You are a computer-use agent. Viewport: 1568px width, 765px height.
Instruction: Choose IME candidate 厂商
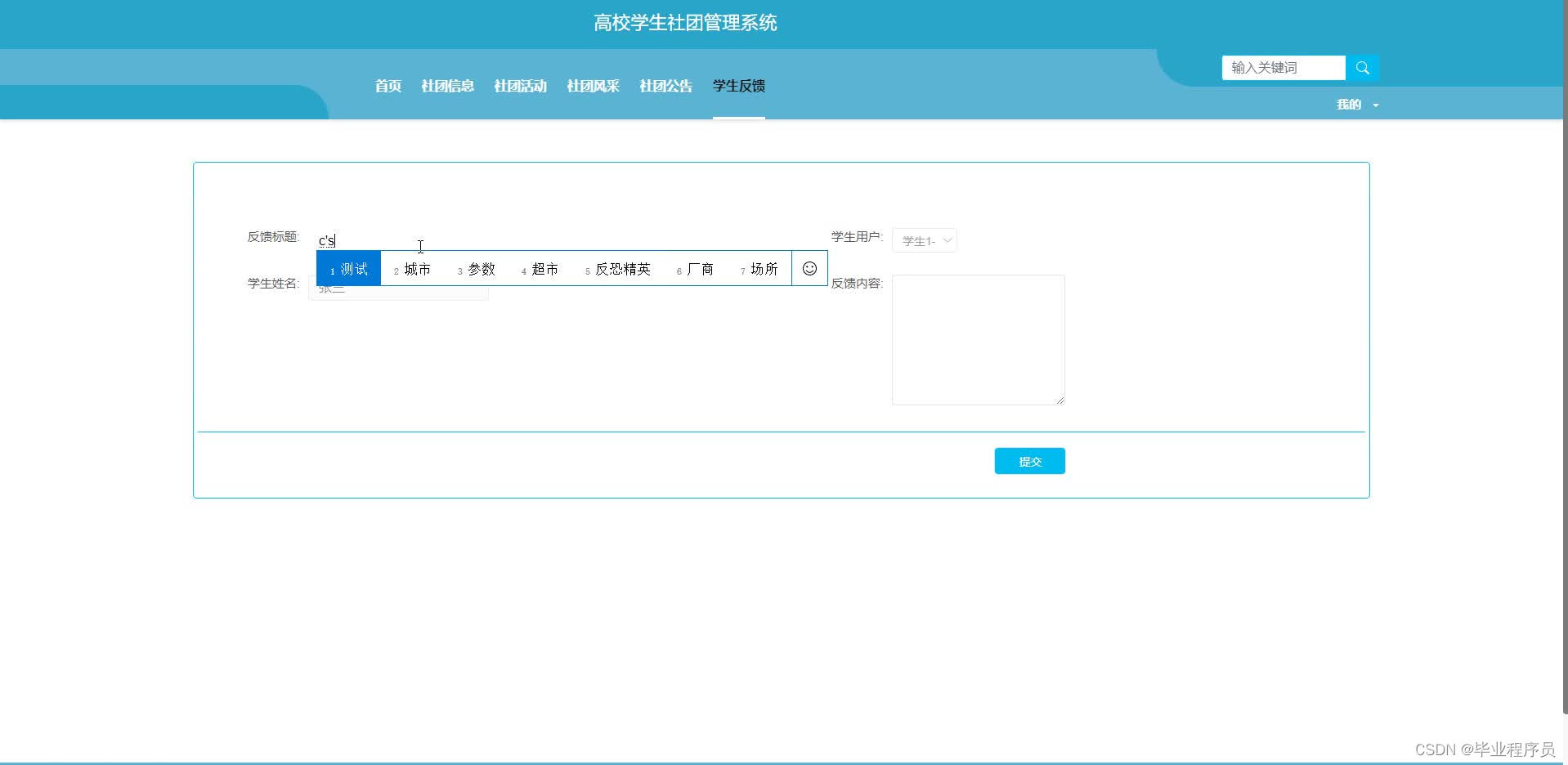click(x=696, y=269)
